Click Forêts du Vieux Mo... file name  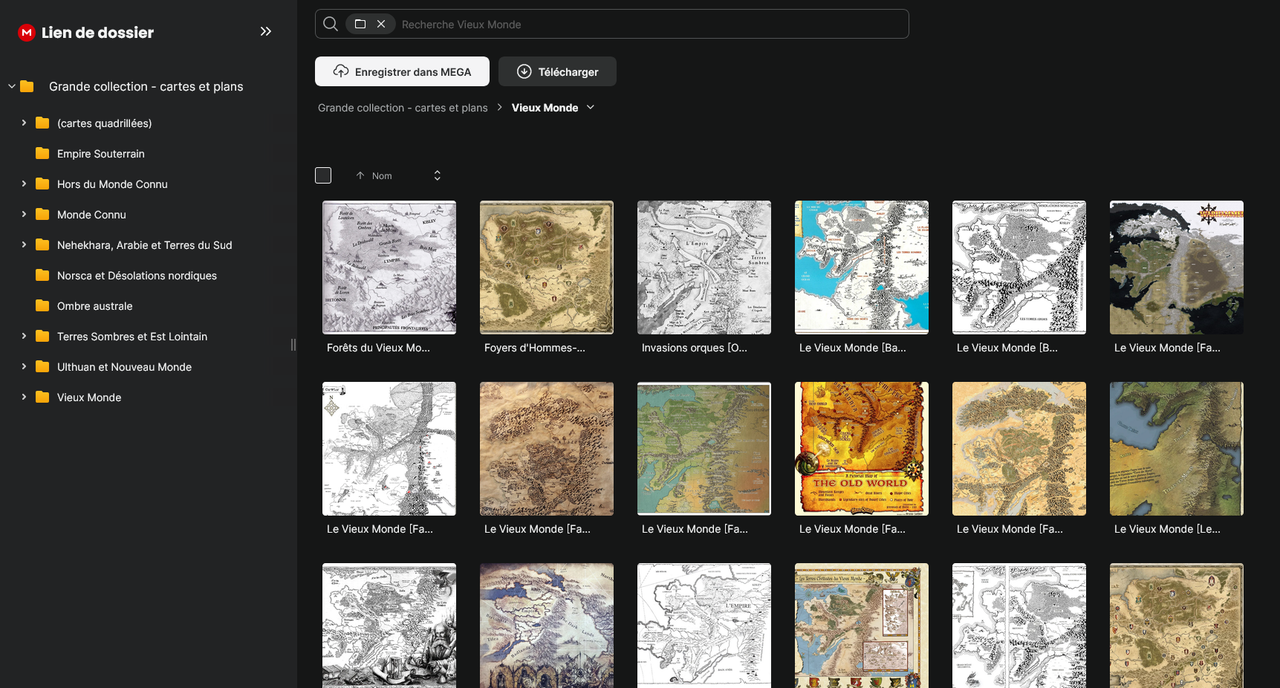[x=378, y=348]
